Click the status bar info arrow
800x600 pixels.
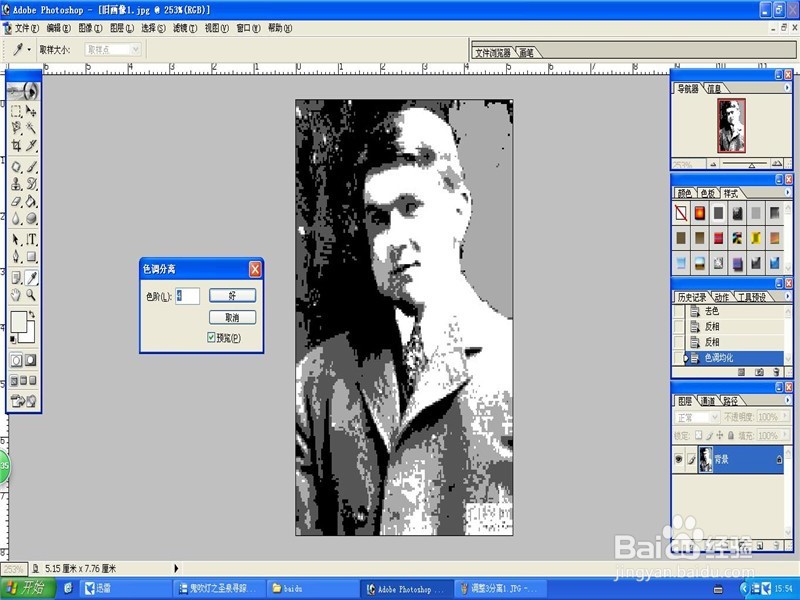tap(176, 568)
